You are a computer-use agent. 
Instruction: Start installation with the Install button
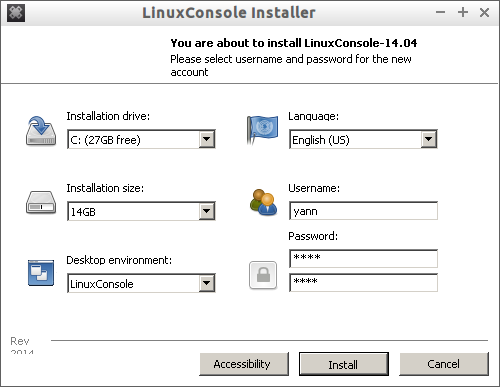(344, 364)
